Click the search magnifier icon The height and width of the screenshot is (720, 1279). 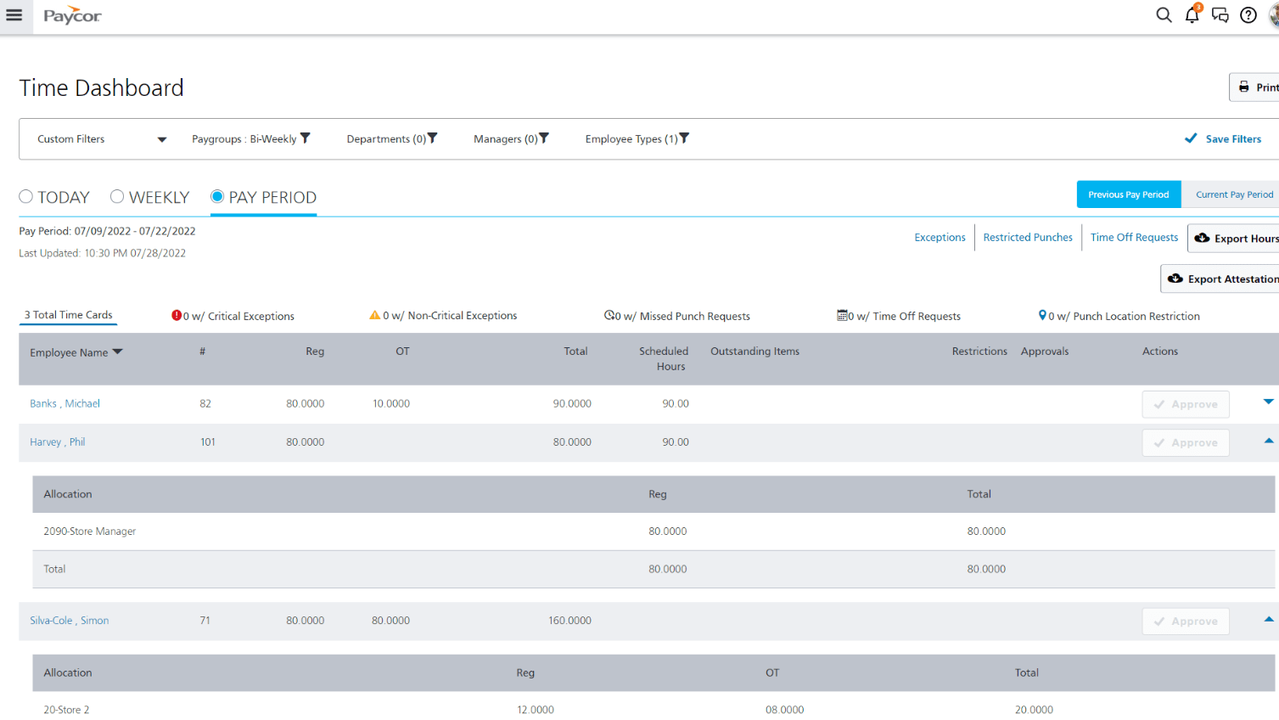(x=1163, y=15)
